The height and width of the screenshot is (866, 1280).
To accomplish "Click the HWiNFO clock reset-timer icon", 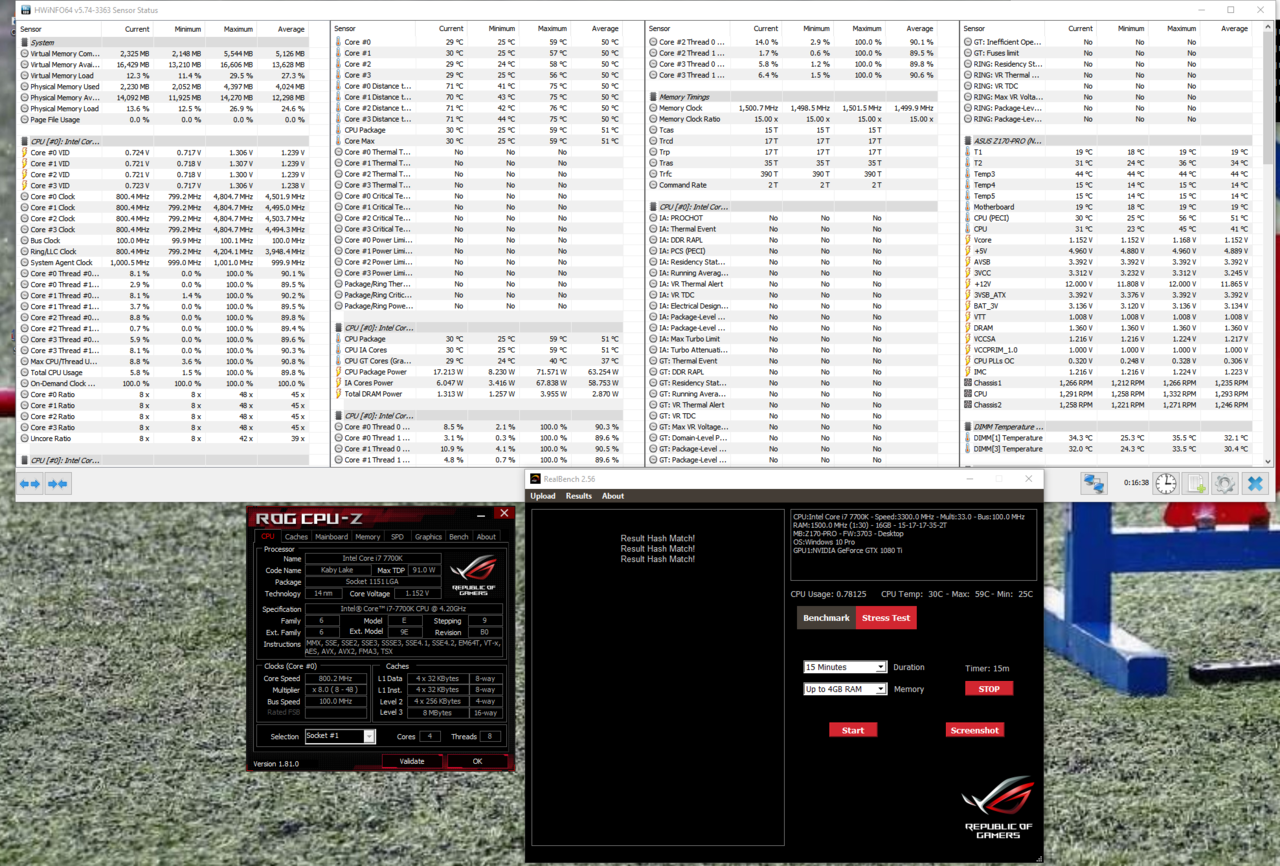I will [1166, 484].
